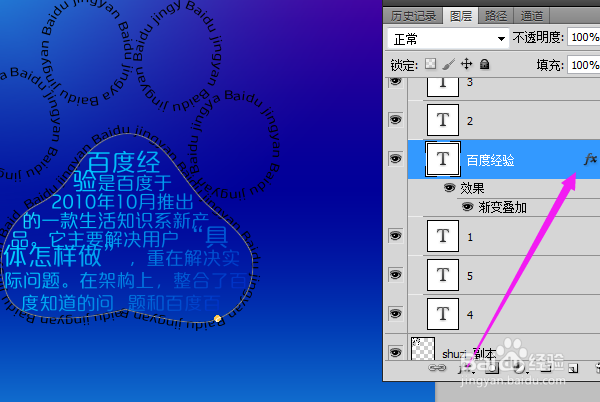Click the 填充 label
Viewport: 600px width, 402px height.
click(550, 65)
